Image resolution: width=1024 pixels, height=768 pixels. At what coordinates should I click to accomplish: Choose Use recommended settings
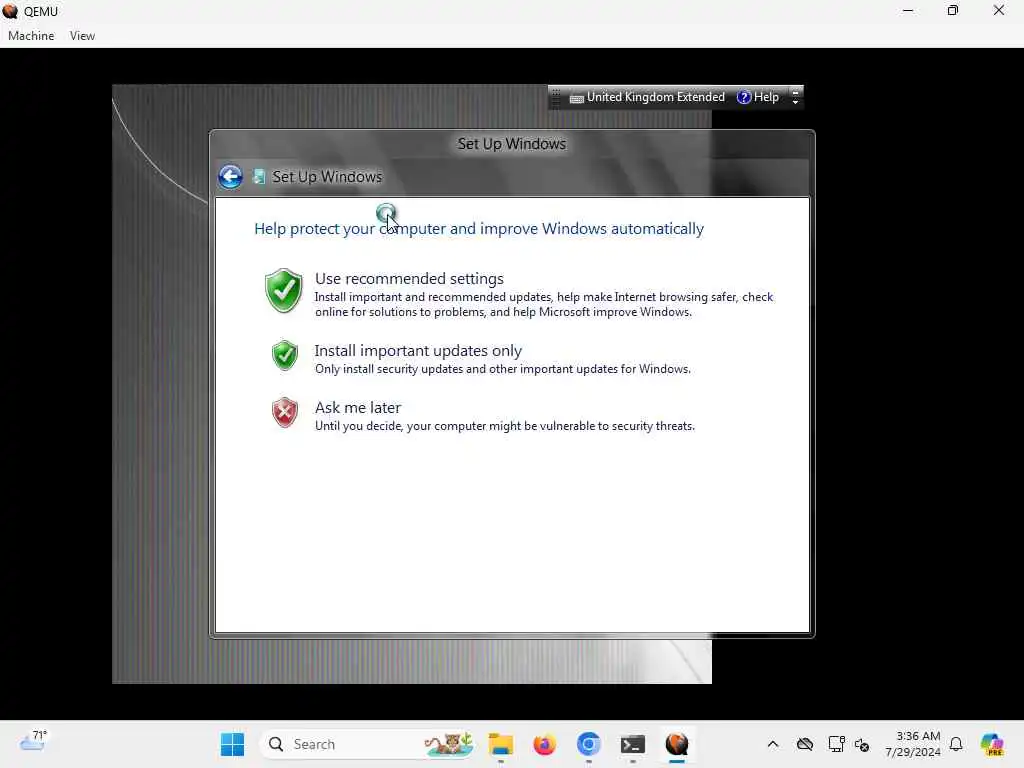pyautogui.click(x=409, y=279)
